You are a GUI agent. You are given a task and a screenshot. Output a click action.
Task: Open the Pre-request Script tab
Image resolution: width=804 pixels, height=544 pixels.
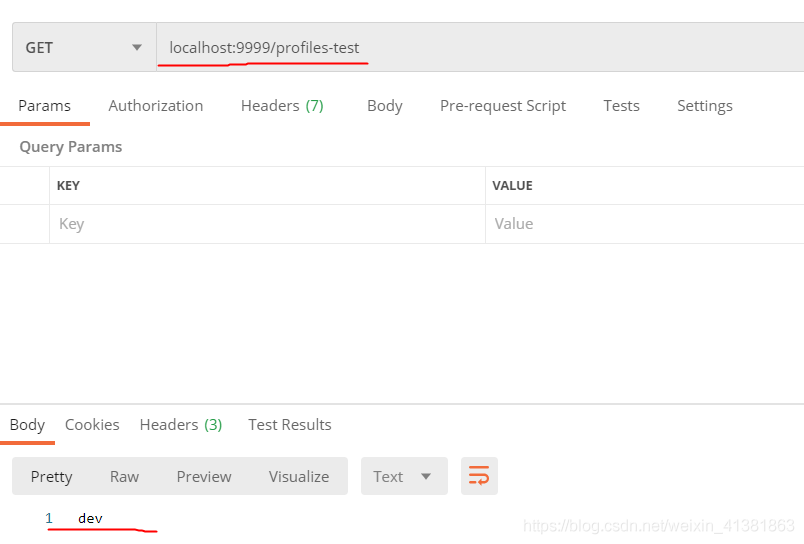[503, 106]
